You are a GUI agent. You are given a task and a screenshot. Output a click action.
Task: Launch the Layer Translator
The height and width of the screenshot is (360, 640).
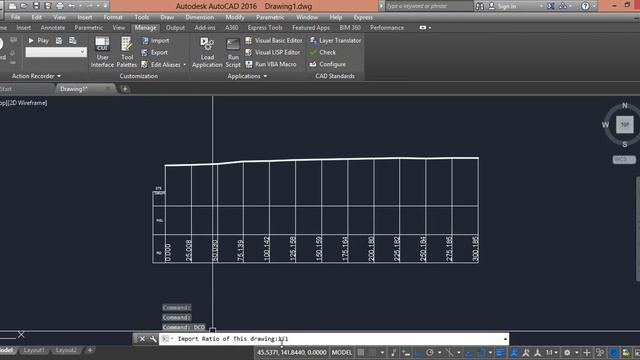pos(336,40)
